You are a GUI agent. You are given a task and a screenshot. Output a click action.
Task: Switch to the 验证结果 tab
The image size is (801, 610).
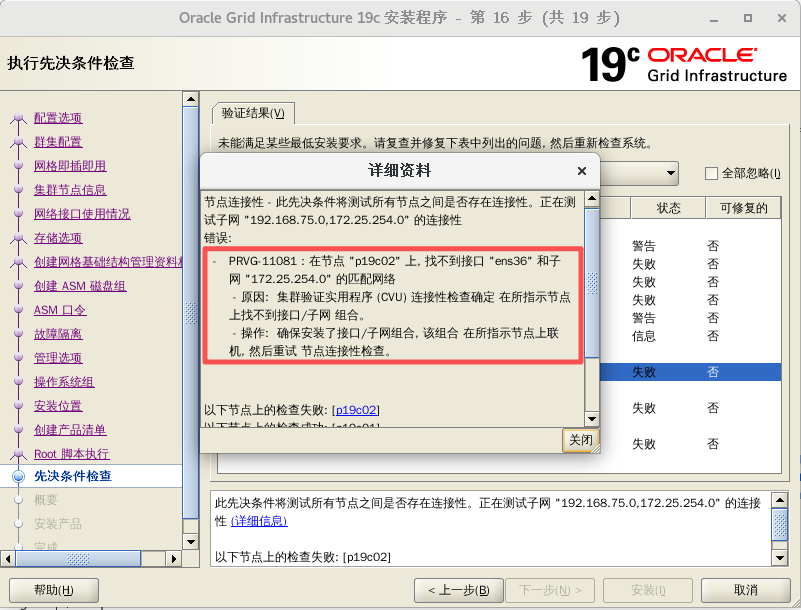pos(253,113)
